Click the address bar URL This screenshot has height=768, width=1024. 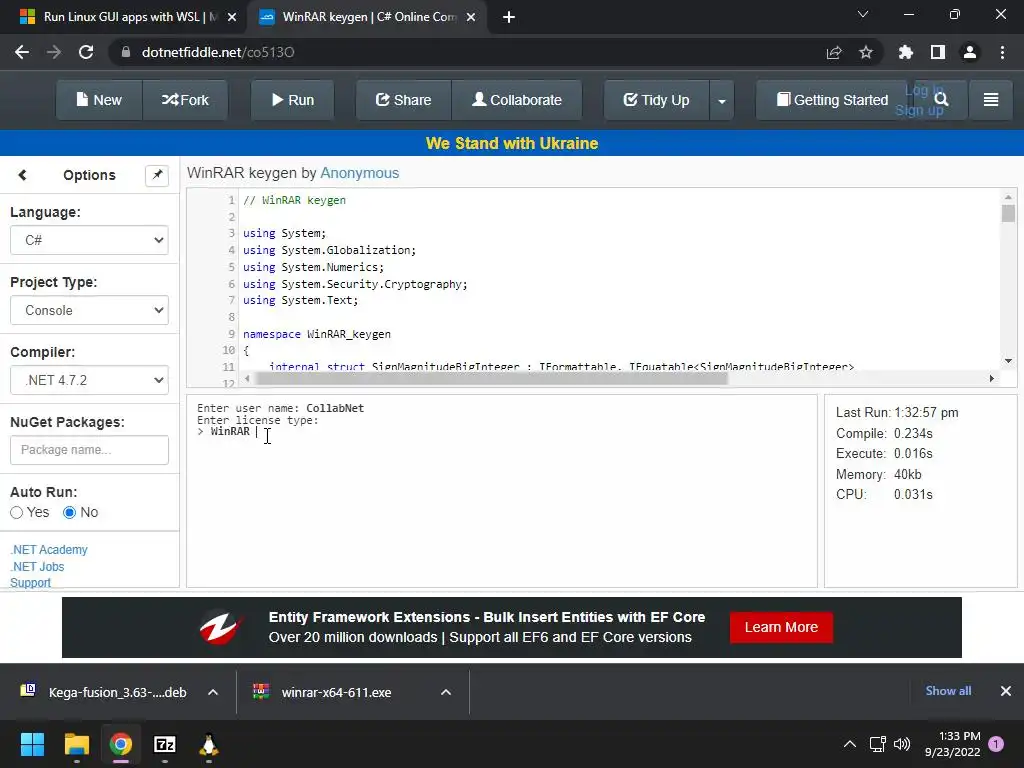coord(218,52)
